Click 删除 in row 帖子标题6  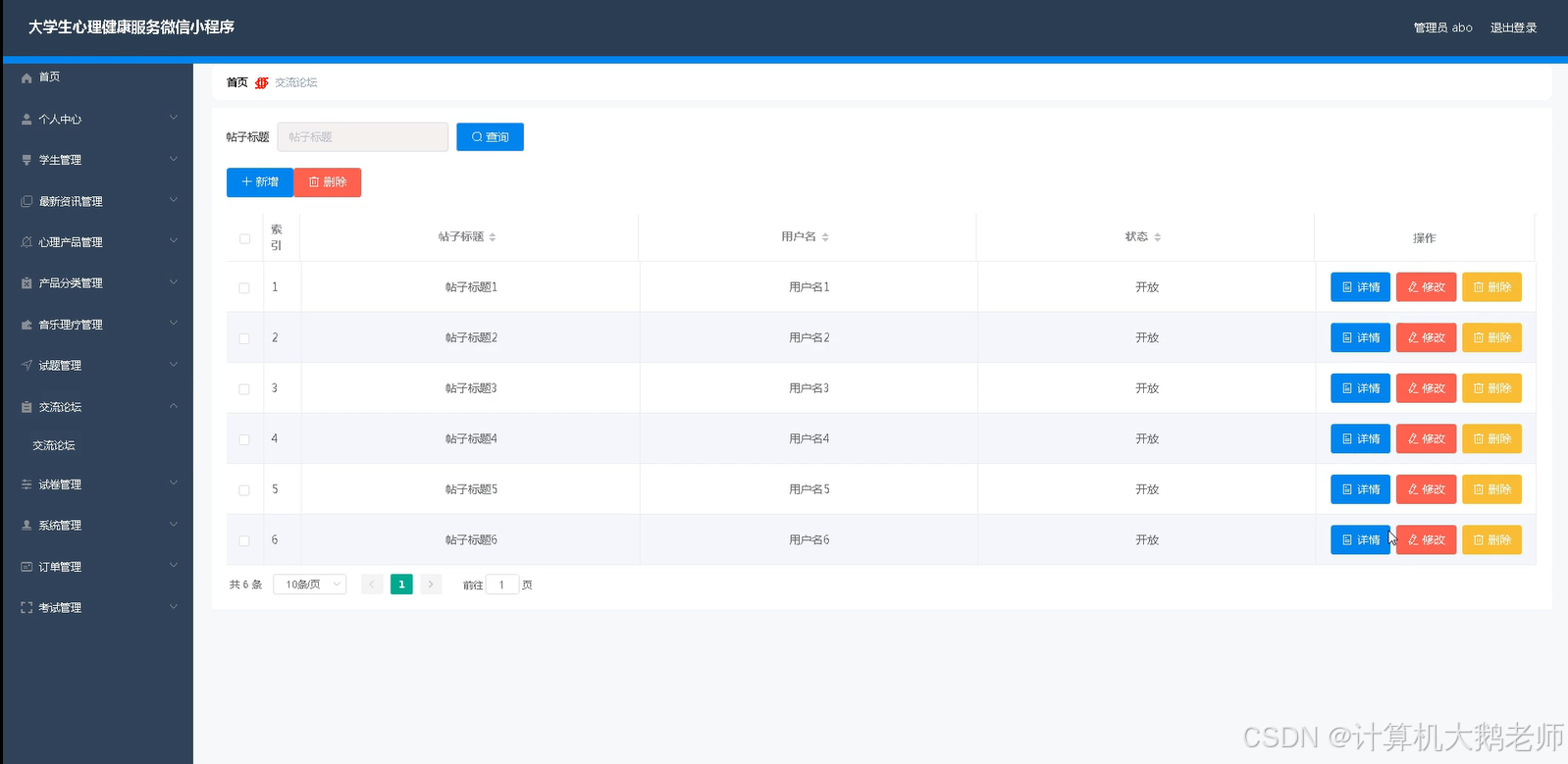(x=1491, y=539)
